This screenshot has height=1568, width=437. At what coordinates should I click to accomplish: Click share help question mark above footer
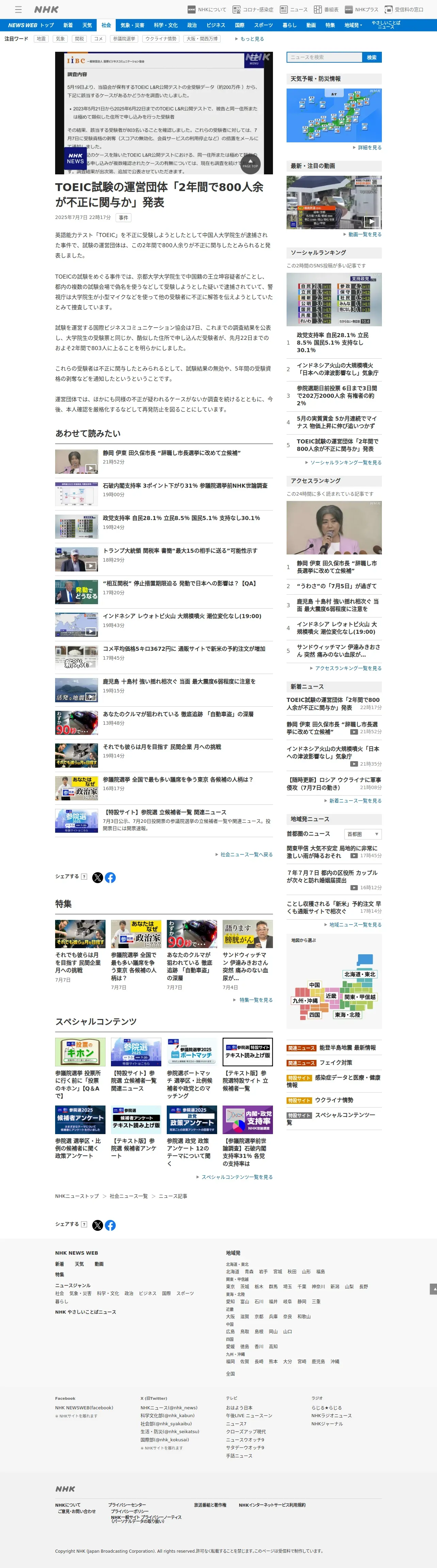84,1224
